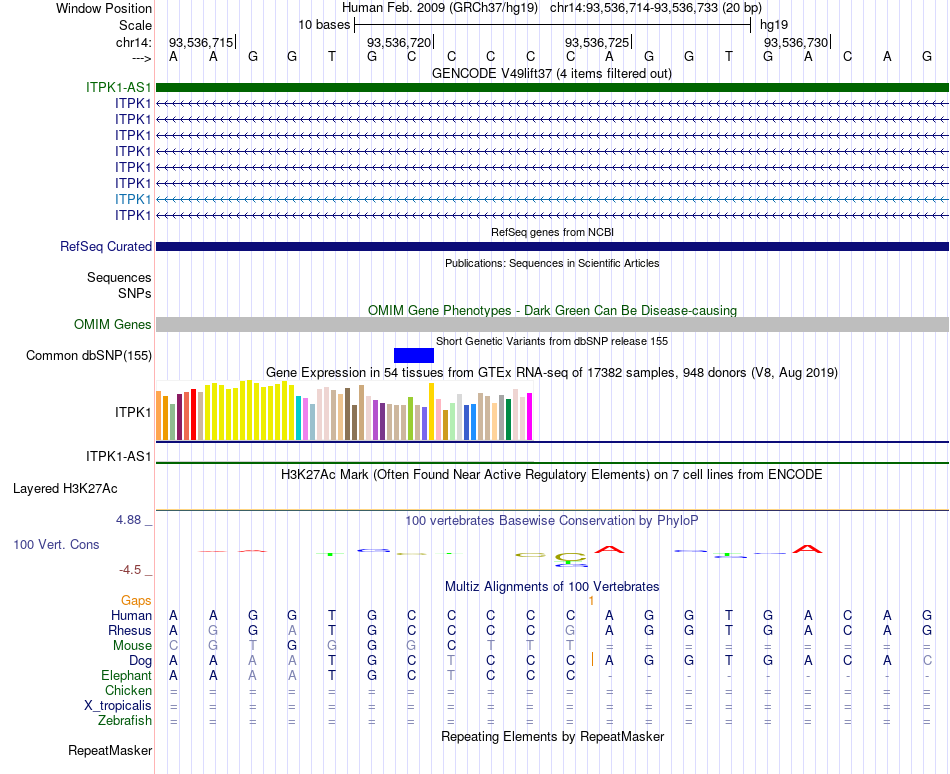Screen dimensions: 950x774
Task: Click the RepeatMasker track label
Action: click(110, 750)
